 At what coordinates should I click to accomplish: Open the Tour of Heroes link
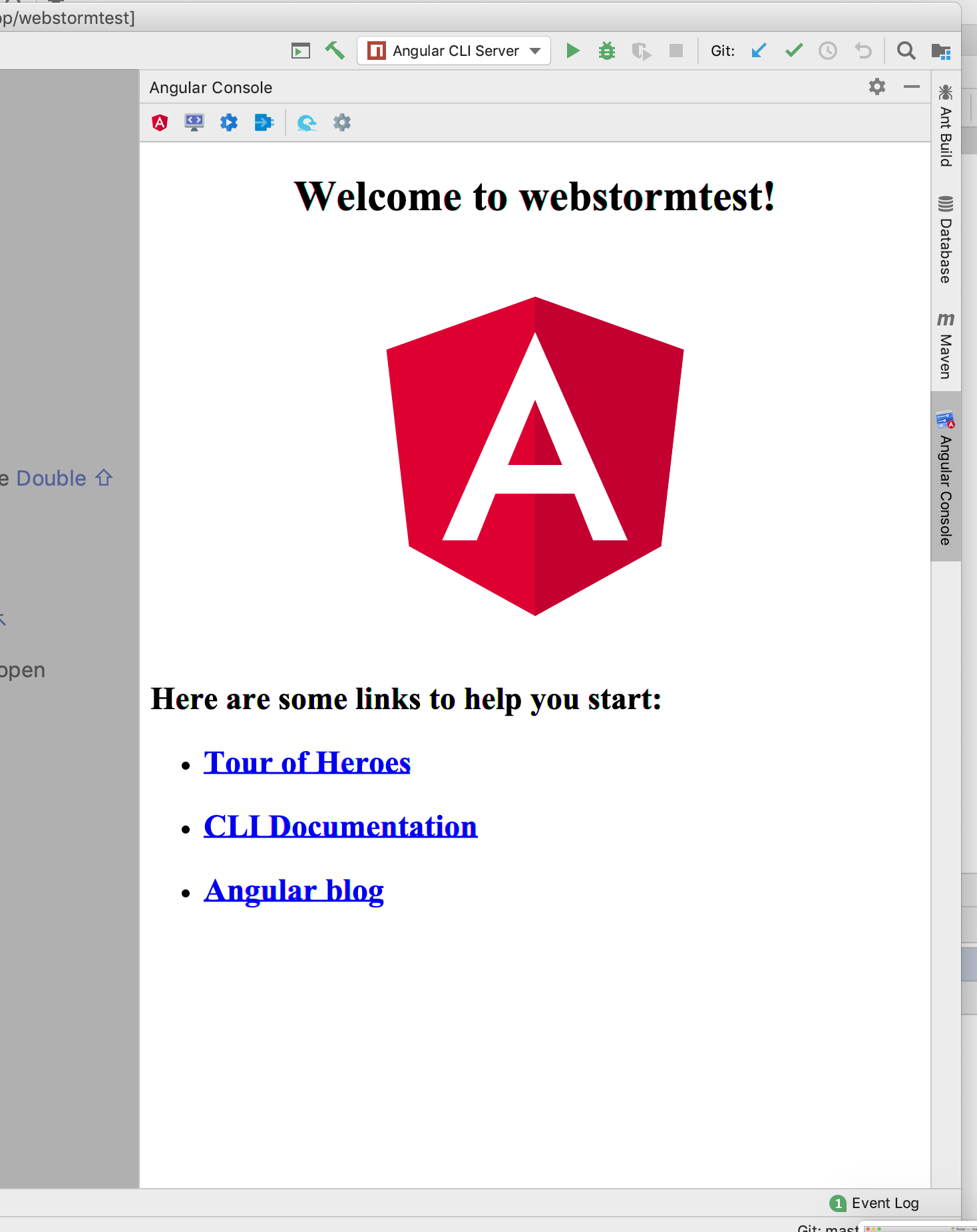tap(307, 762)
